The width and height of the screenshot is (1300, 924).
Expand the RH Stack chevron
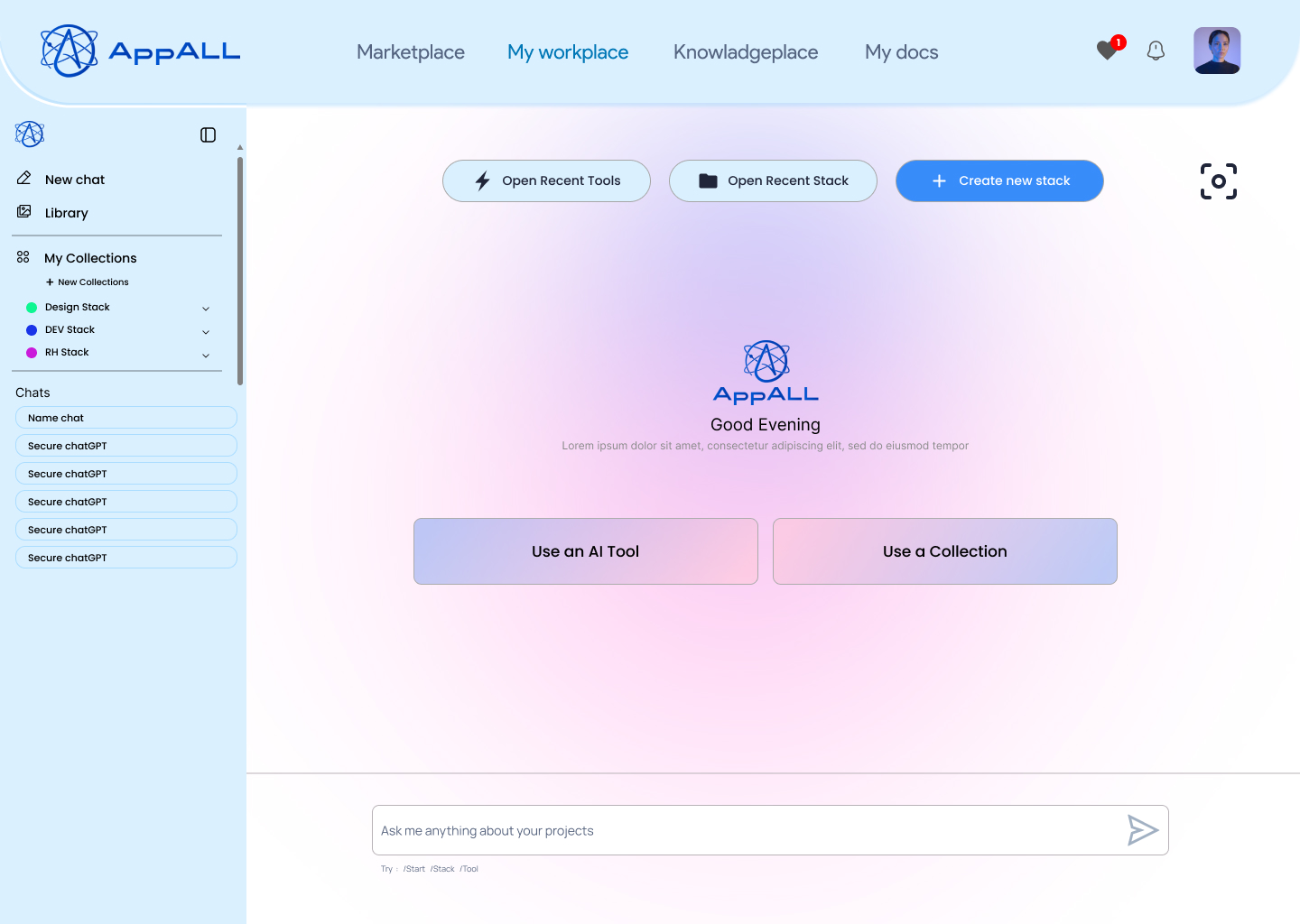(206, 356)
